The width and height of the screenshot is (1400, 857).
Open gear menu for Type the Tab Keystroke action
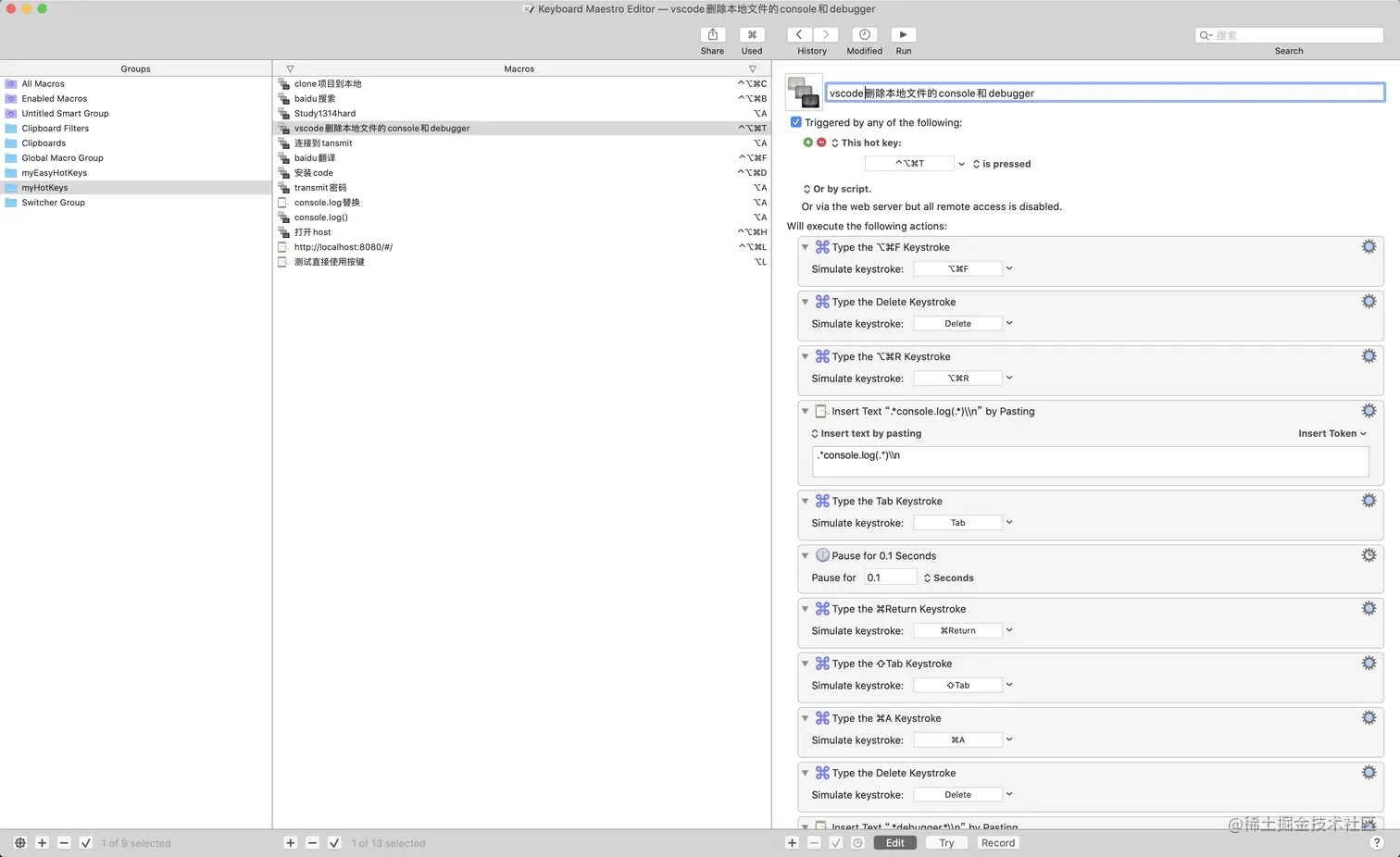[x=1369, y=500]
